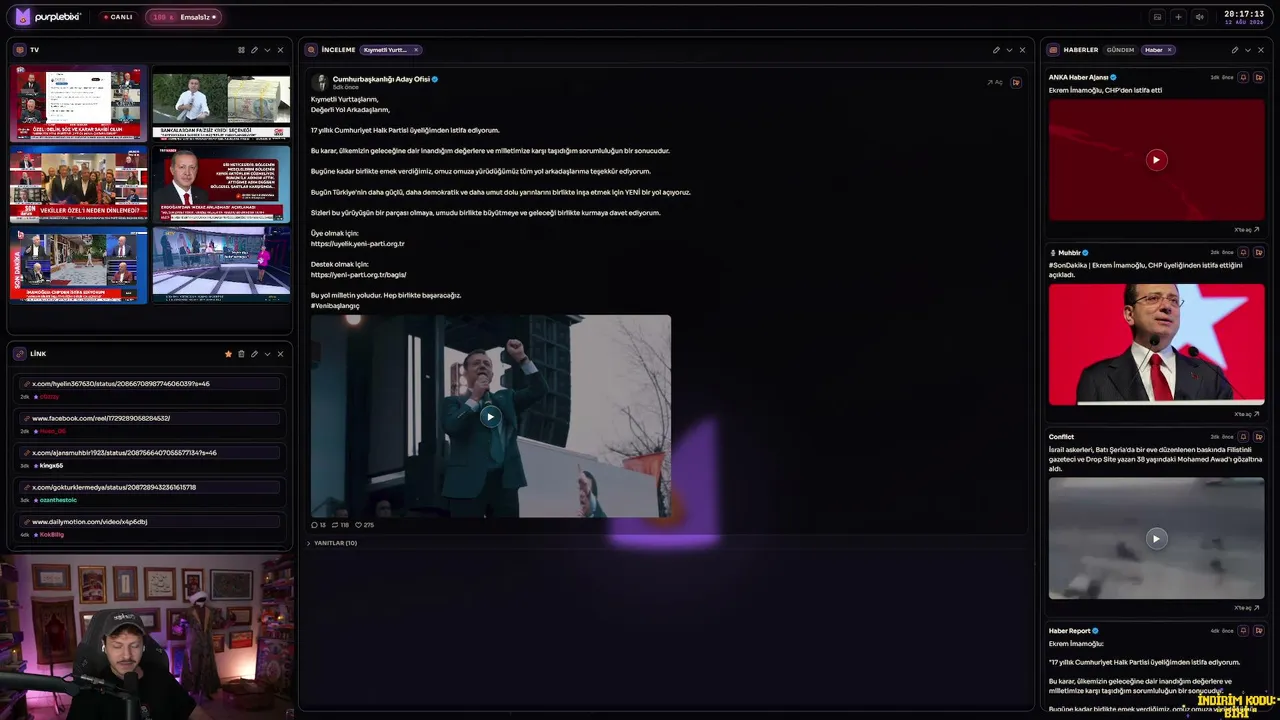
Task: Close the Haber tab
Action: [x=1169, y=50]
